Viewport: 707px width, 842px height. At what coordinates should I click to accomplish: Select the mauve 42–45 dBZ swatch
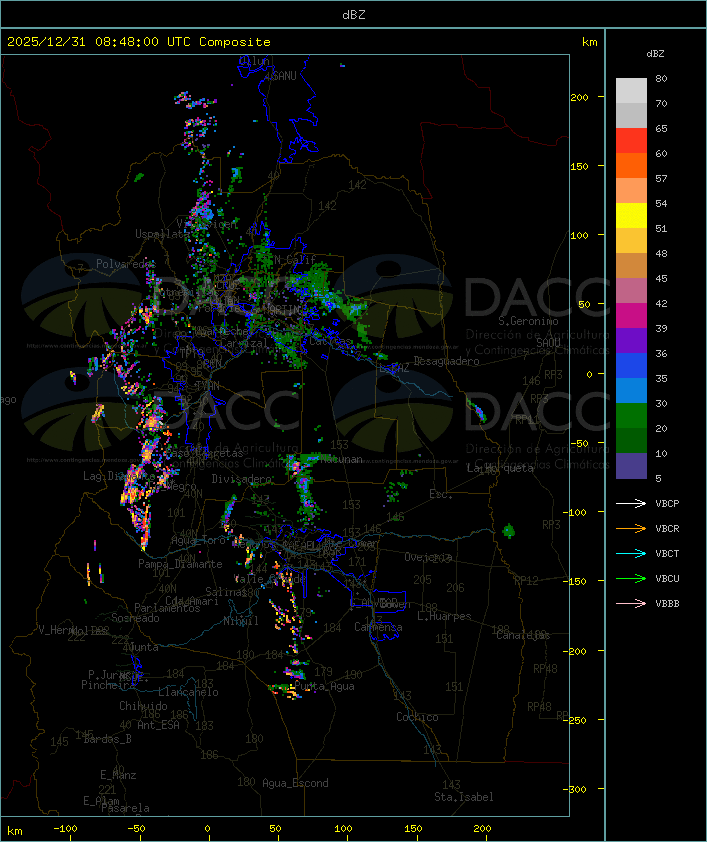click(x=631, y=291)
